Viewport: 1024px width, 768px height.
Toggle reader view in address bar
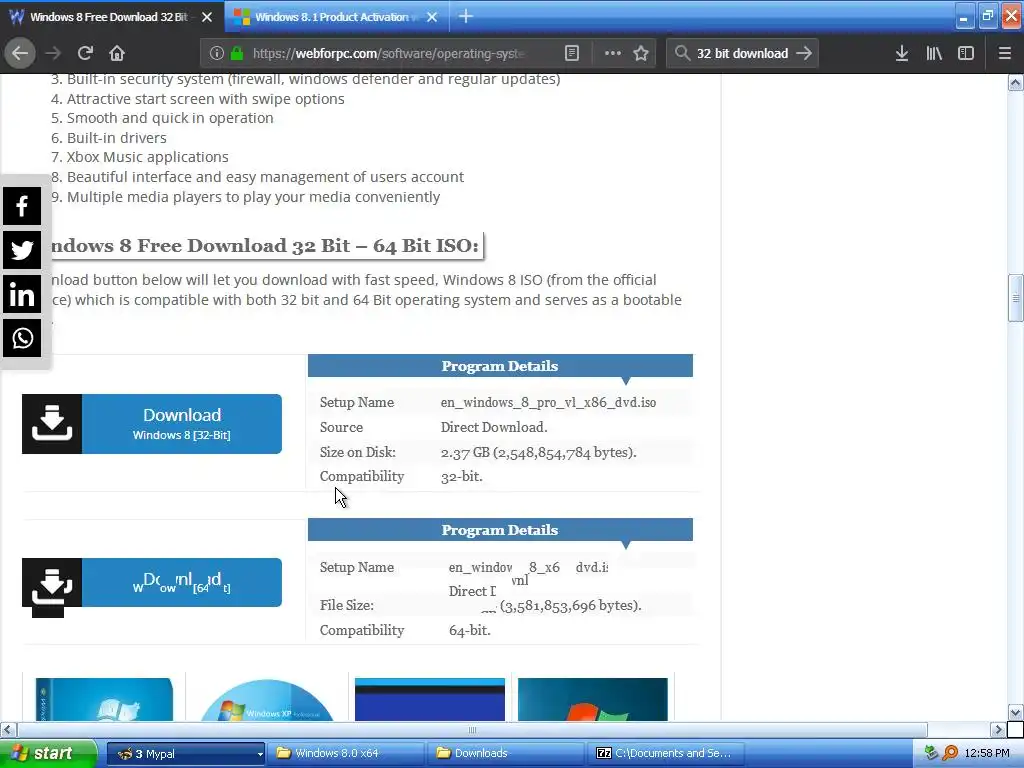coord(571,54)
